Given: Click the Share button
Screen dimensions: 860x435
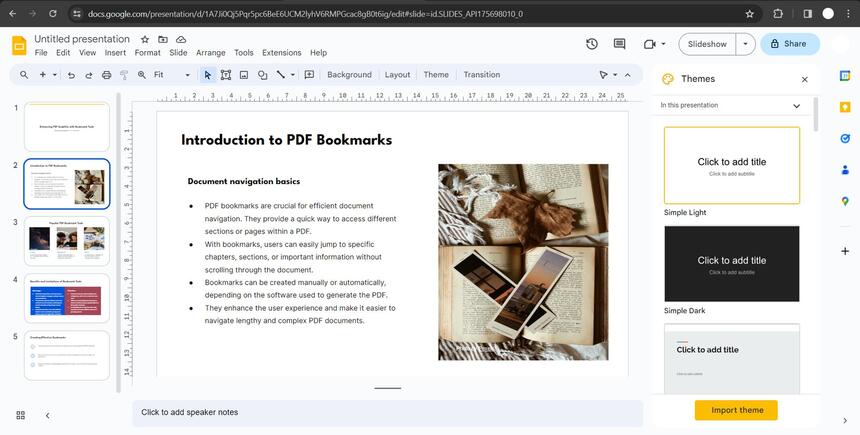Looking at the screenshot, I should [x=789, y=44].
